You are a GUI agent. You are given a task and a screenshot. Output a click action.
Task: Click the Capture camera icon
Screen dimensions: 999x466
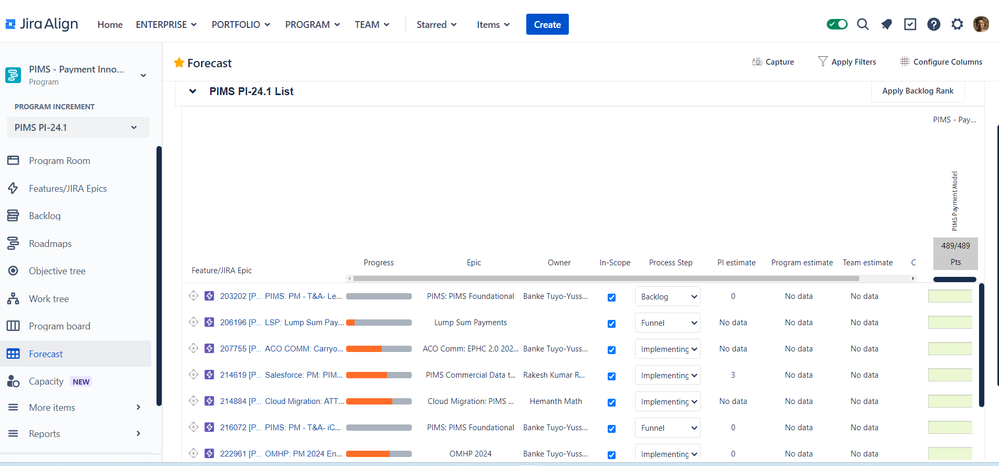click(x=757, y=62)
